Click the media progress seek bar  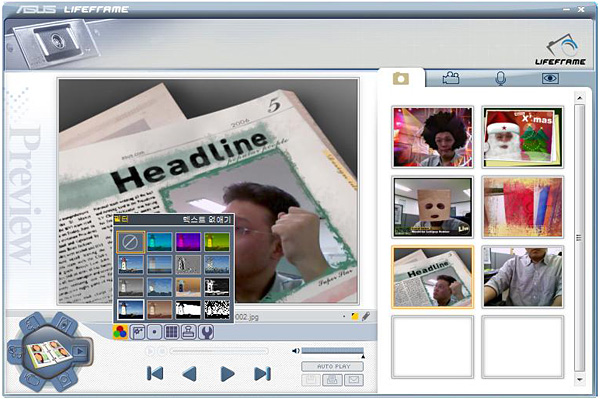click(219, 351)
